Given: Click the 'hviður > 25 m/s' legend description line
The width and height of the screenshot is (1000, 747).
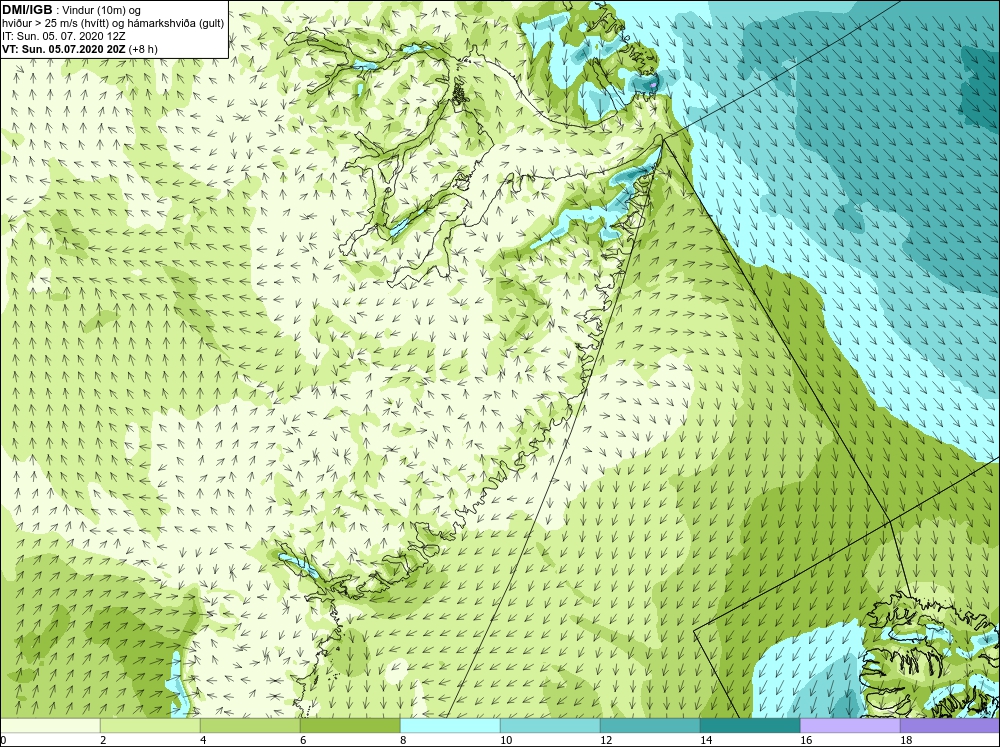Looking at the screenshot, I should tap(113, 23).
